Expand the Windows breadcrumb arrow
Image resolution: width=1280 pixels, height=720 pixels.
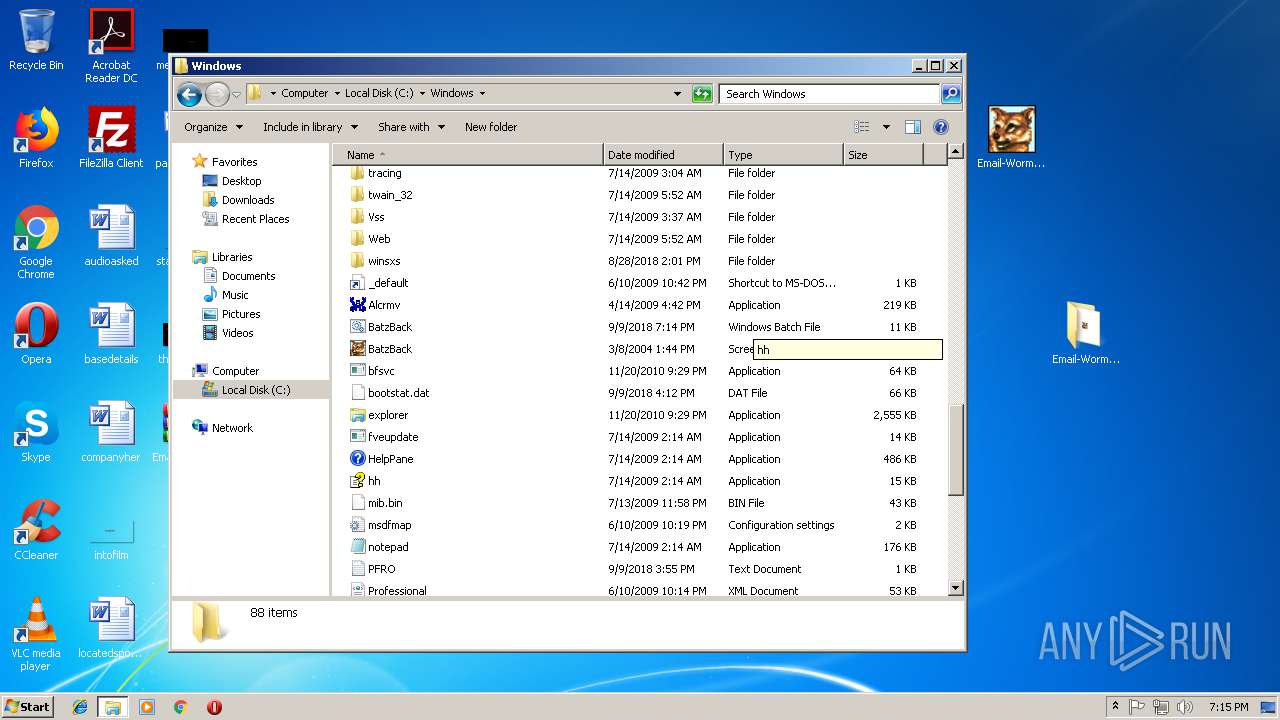pyautogui.click(x=482, y=94)
